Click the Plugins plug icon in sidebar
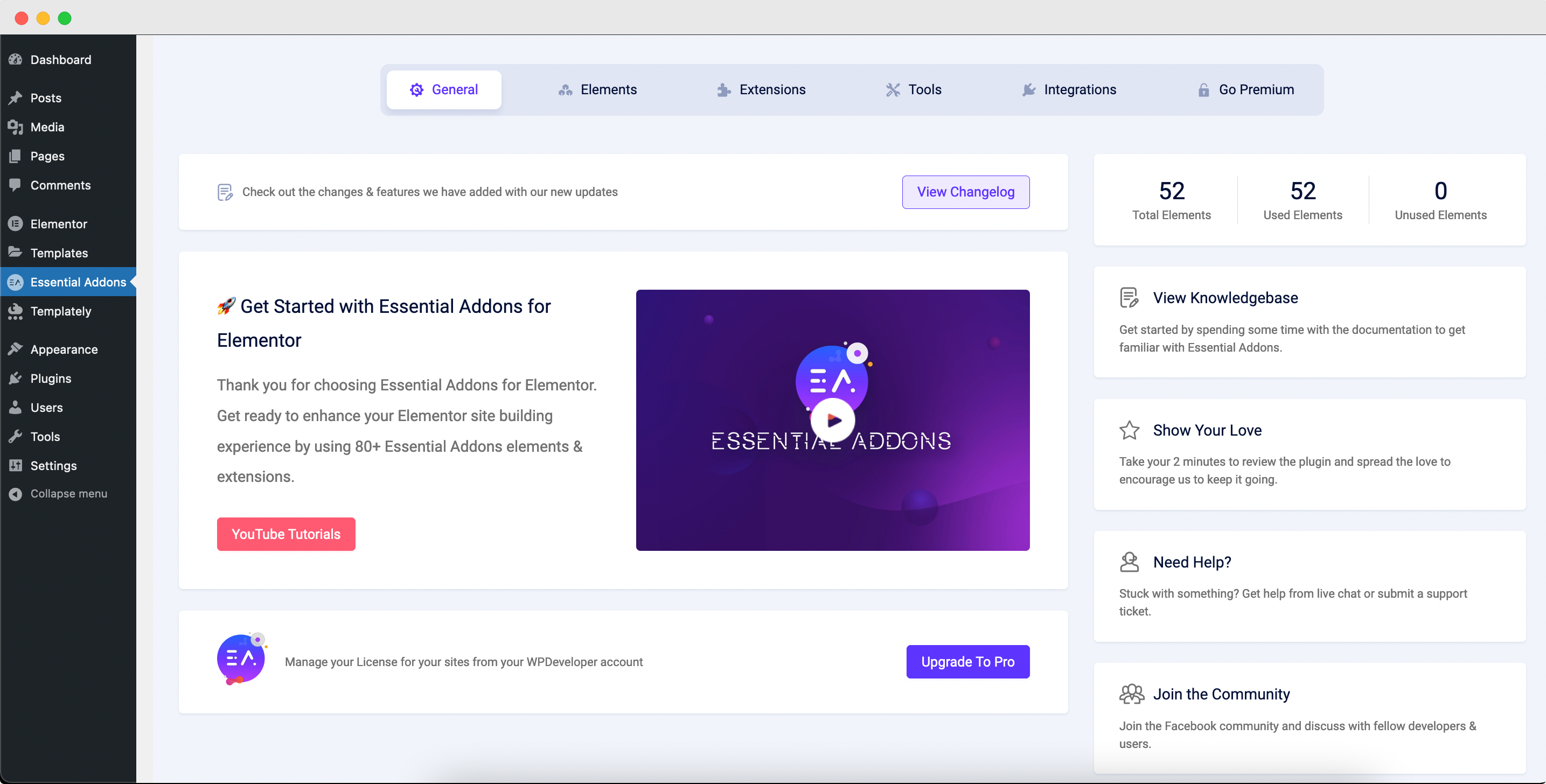This screenshot has width=1546, height=784. tap(15, 378)
